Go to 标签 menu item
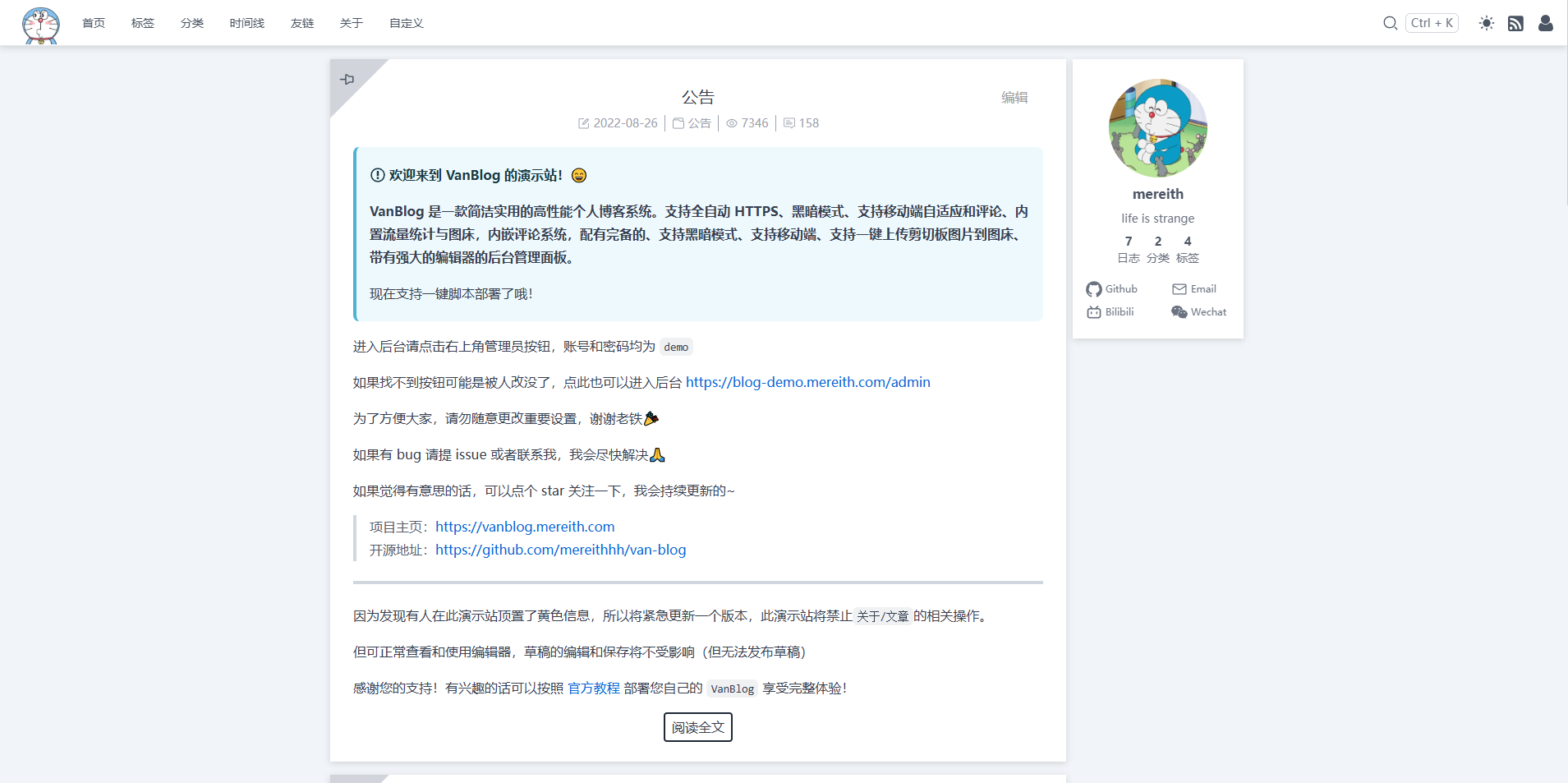This screenshot has height=783, width=1568. click(143, 23)
